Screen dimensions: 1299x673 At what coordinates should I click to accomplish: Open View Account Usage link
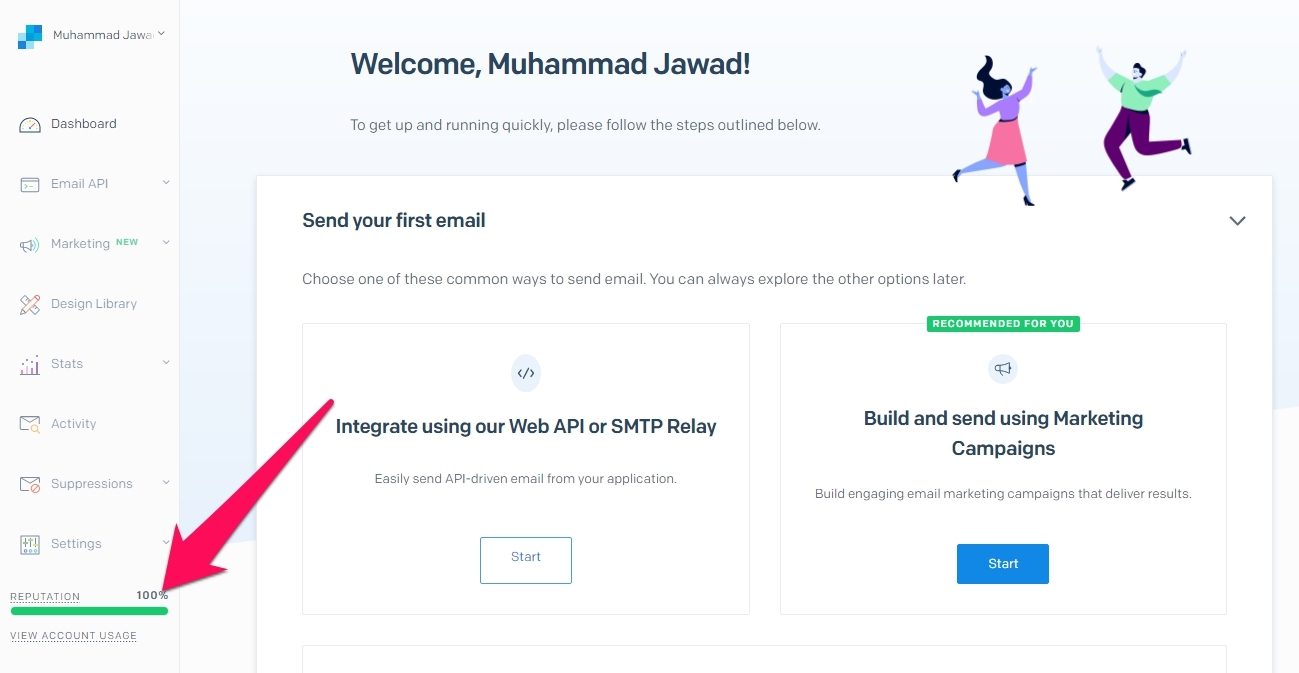click(x=73, y=636)
